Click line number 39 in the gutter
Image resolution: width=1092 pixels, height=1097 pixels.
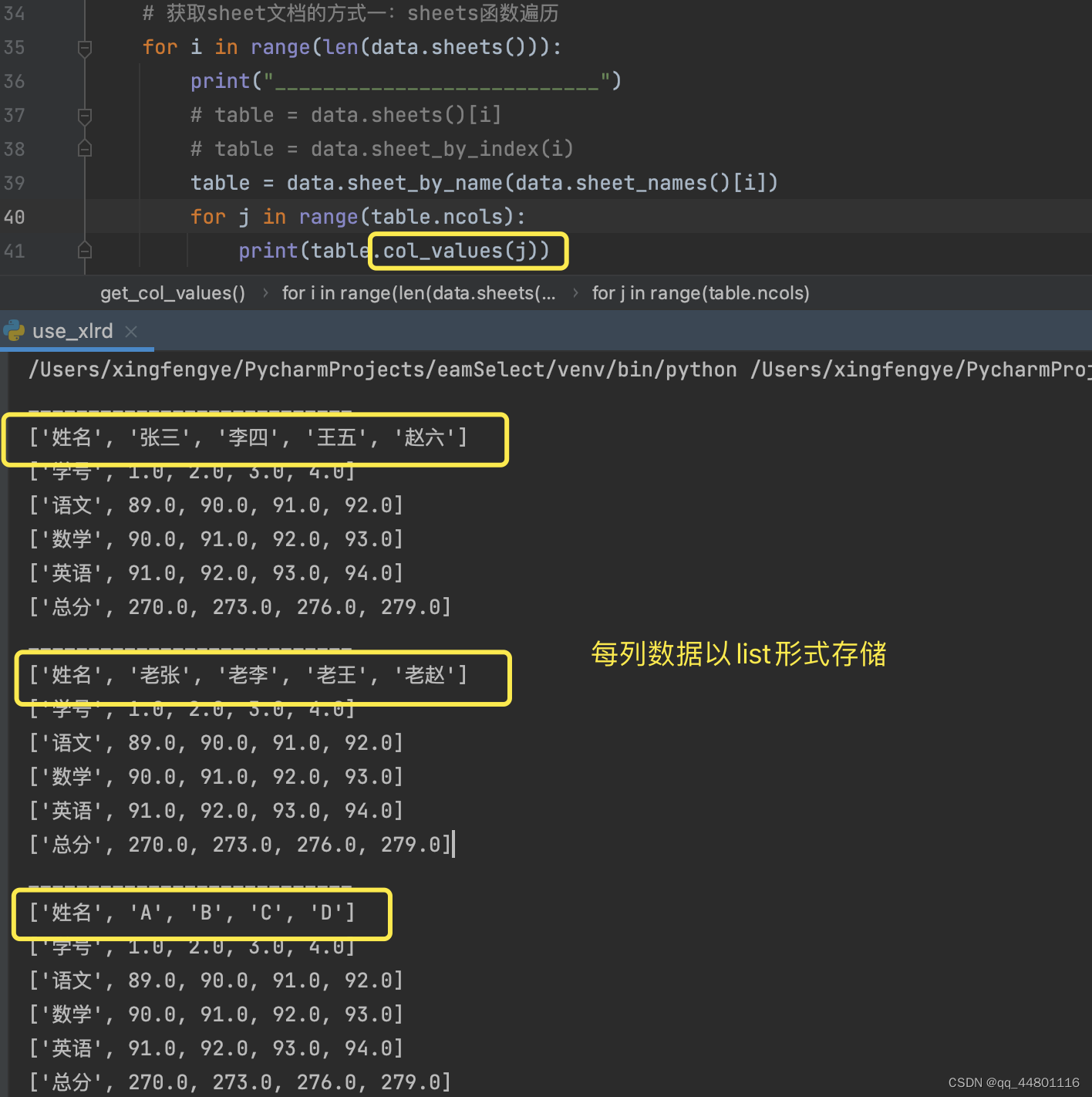[x=15, y=184]
